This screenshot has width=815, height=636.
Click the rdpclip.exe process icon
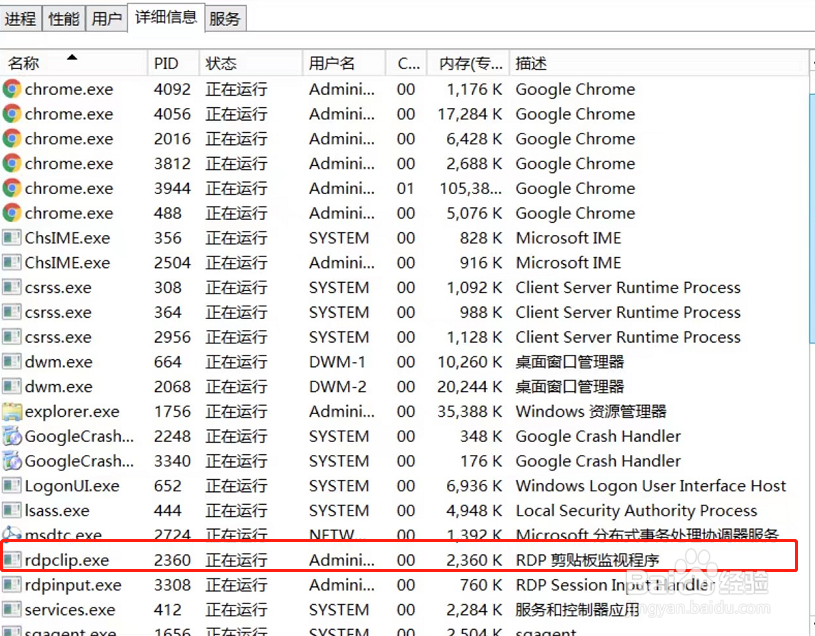click(x=11, y=560)
